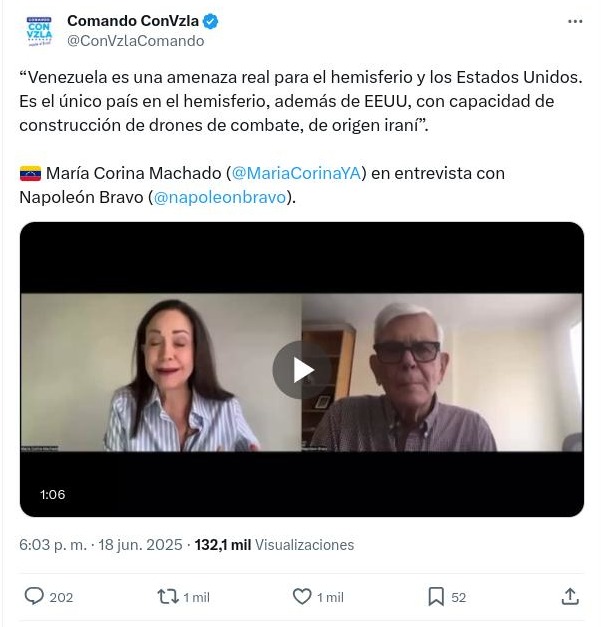Open the @napoleonbravo mention
Screen dimensions: 601x627
(220, 197)
